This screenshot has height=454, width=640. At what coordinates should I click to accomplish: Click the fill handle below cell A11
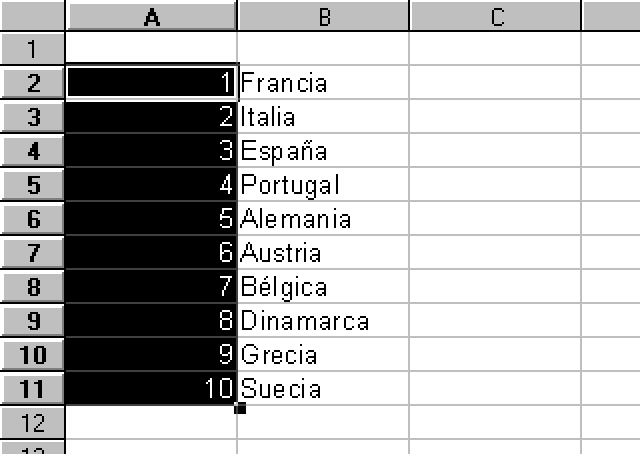pos(239,407)
